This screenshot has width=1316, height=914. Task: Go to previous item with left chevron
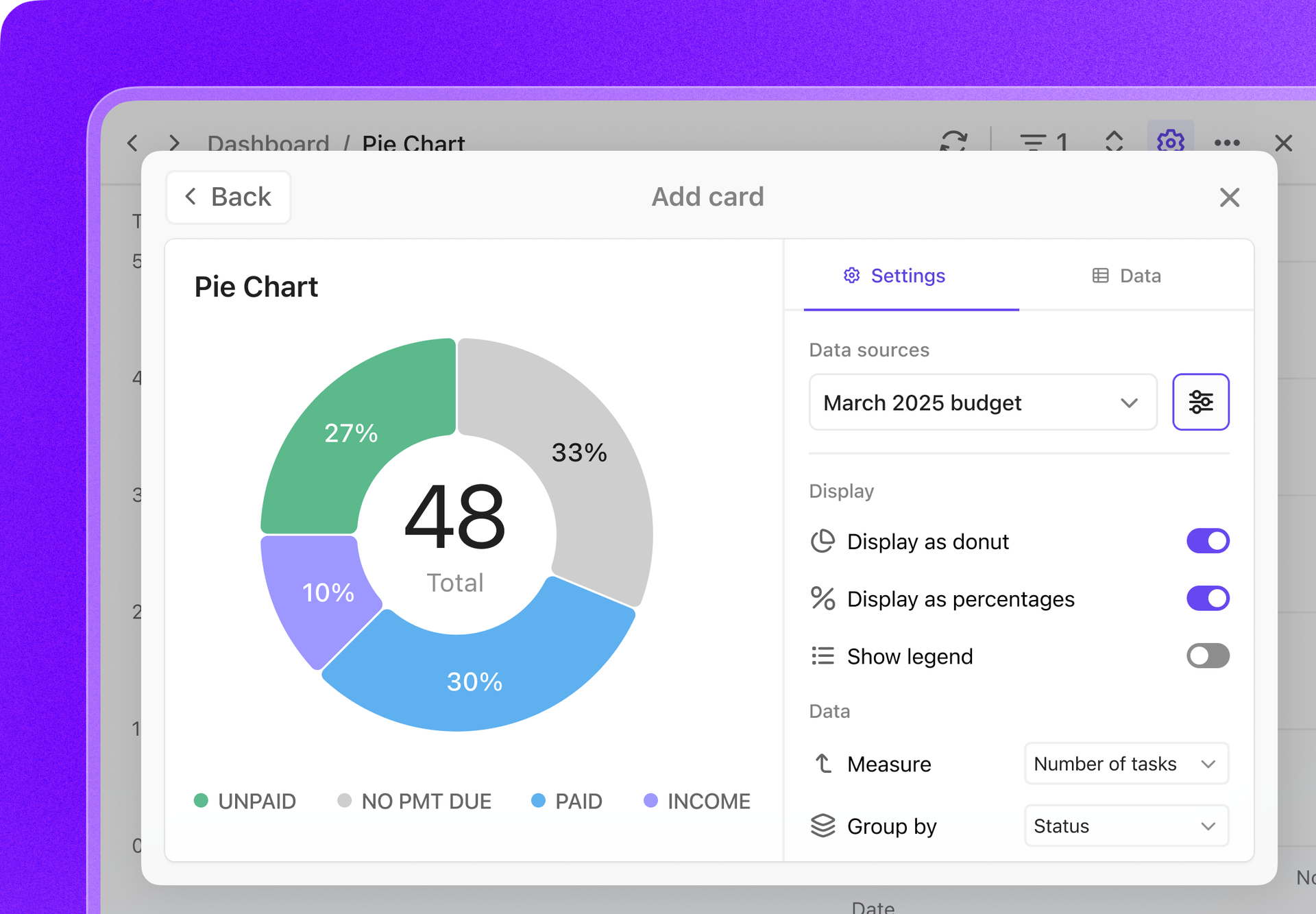click(x=133, y=143)
